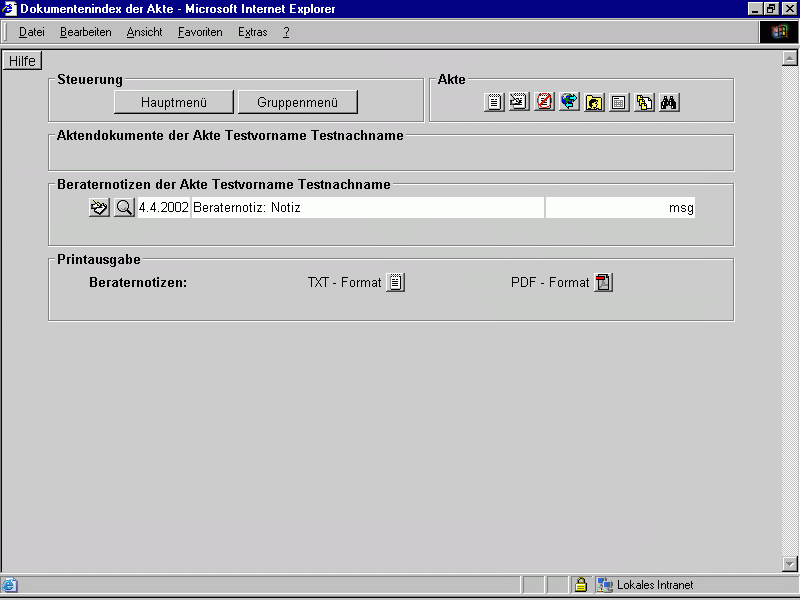800x600 pixels.
Task: Click the globe with arrows icon
Action: tap(569, 102)
